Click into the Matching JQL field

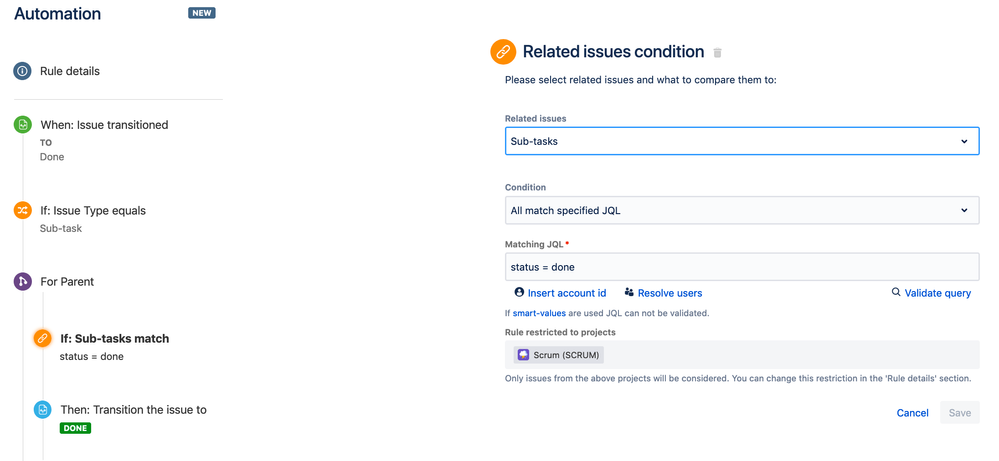(x=741, y=267)
